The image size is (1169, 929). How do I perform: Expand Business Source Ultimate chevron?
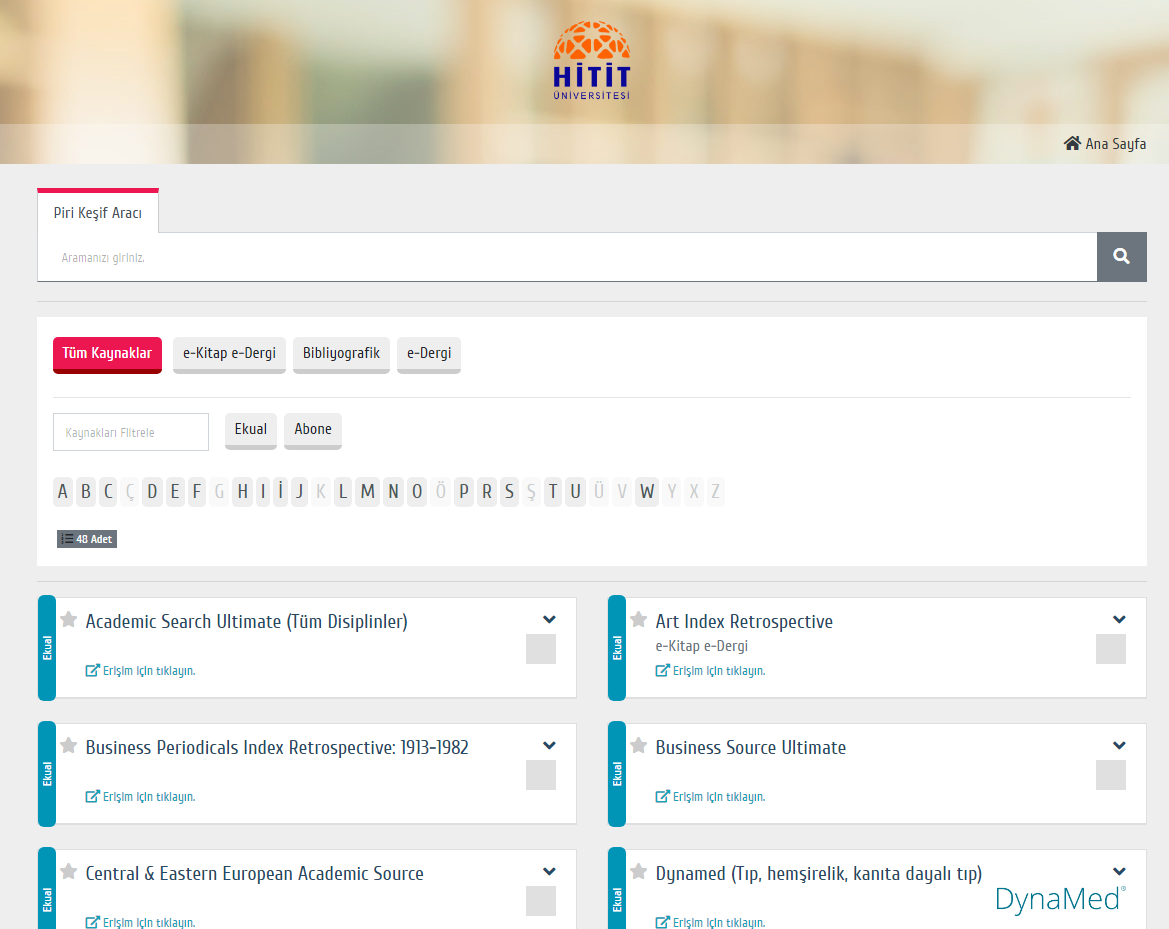tap(1119, 746)
